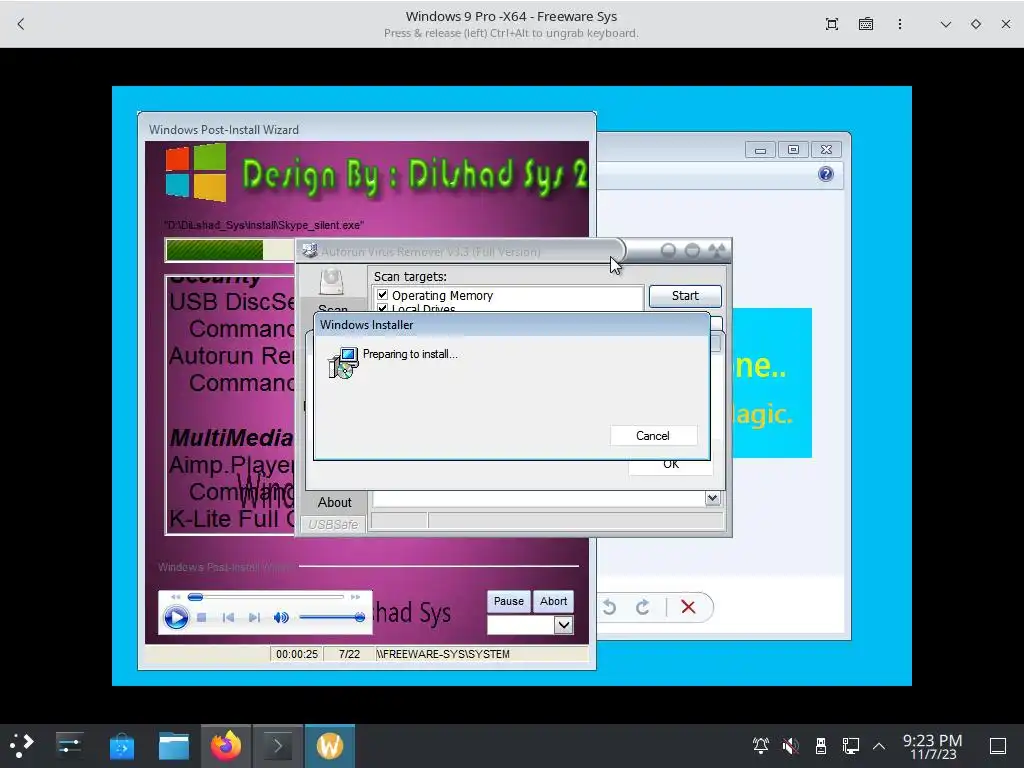
Task: Open the terminal icon in taskbar
Action: click(x=278, y=745)
